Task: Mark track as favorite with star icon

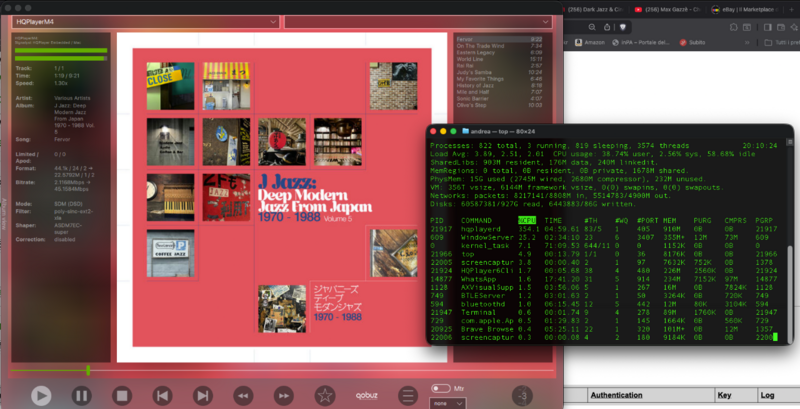Action: click(x=324, y=395)
